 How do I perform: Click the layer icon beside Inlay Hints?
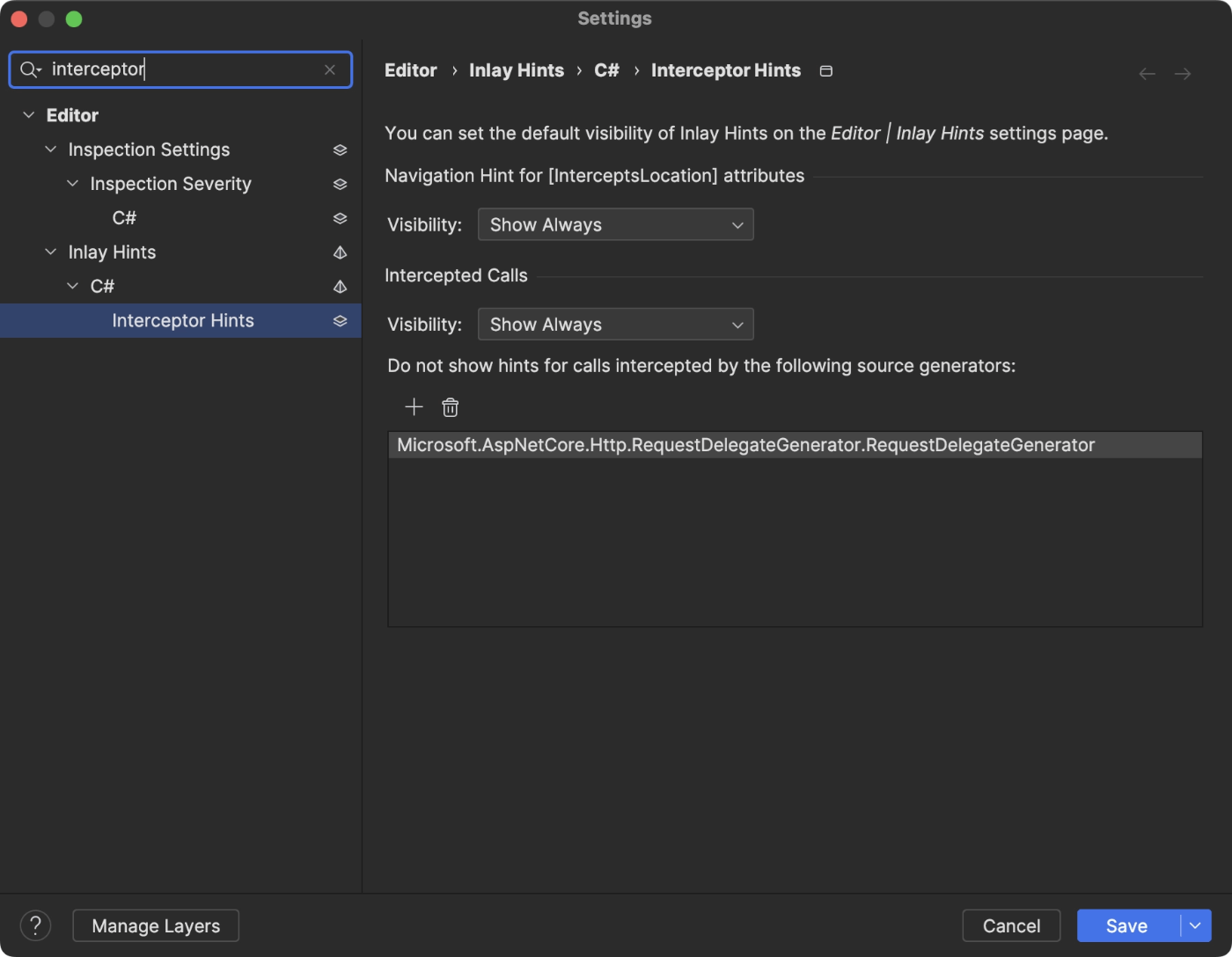click(340, 253)
